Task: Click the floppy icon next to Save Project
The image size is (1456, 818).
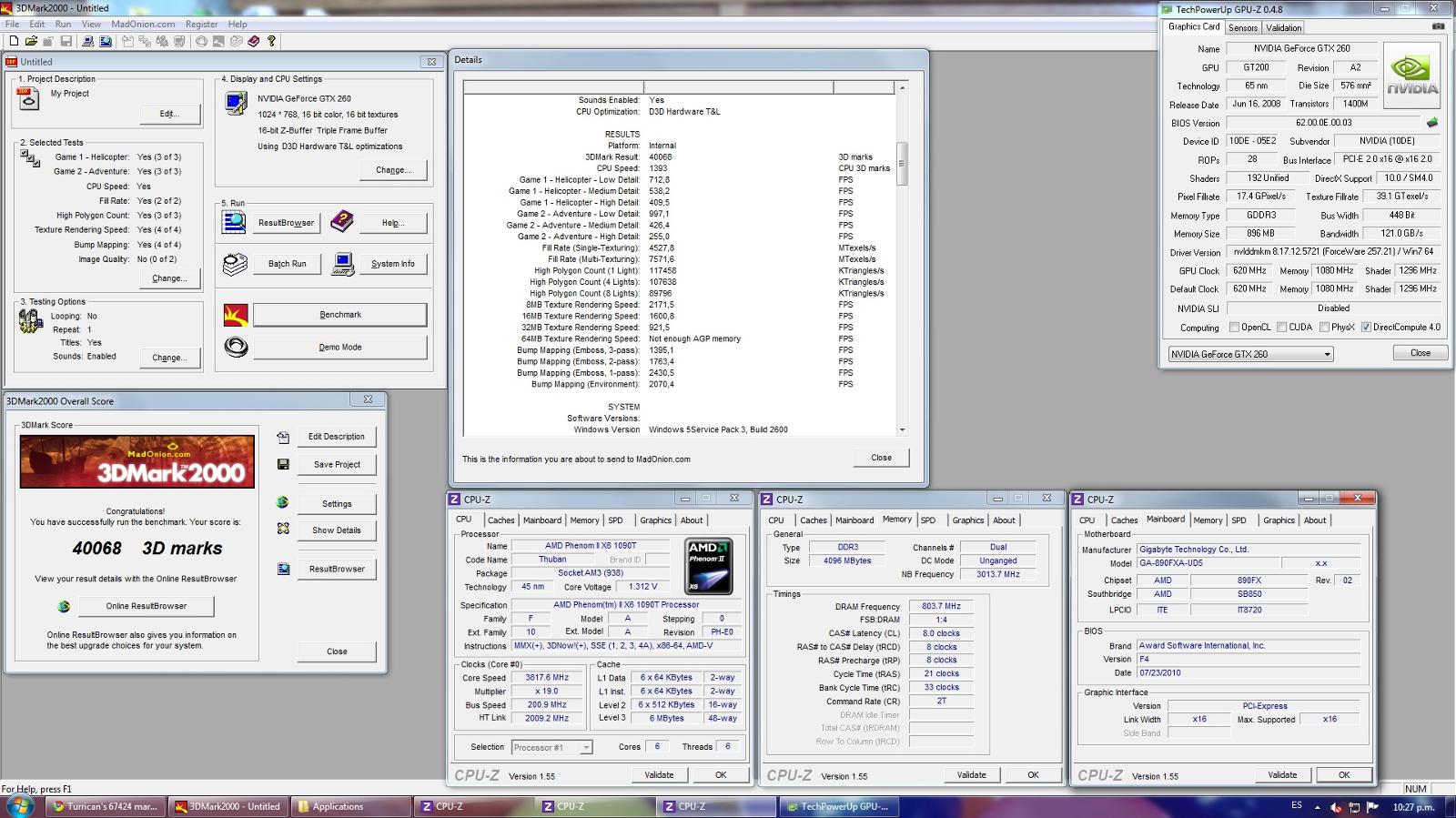Action: pyautogui.click(x=283, y=464)
